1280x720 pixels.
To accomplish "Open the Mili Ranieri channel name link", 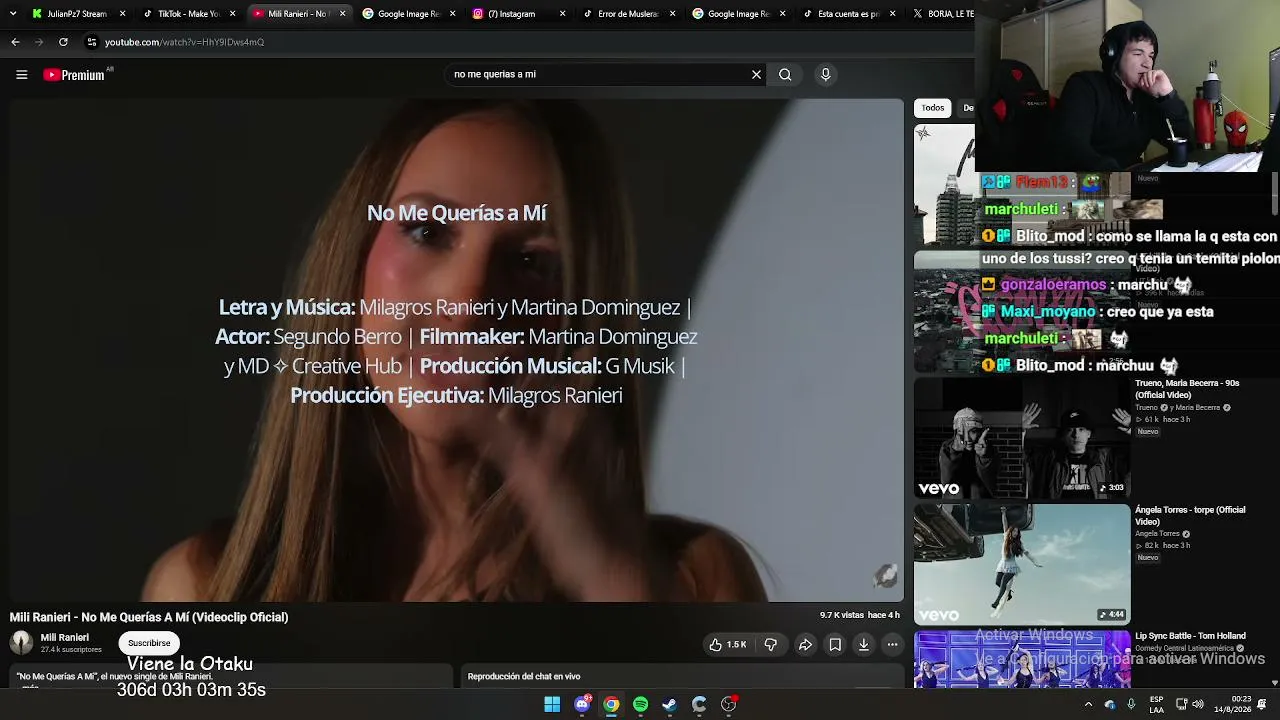I will point(64,637).
